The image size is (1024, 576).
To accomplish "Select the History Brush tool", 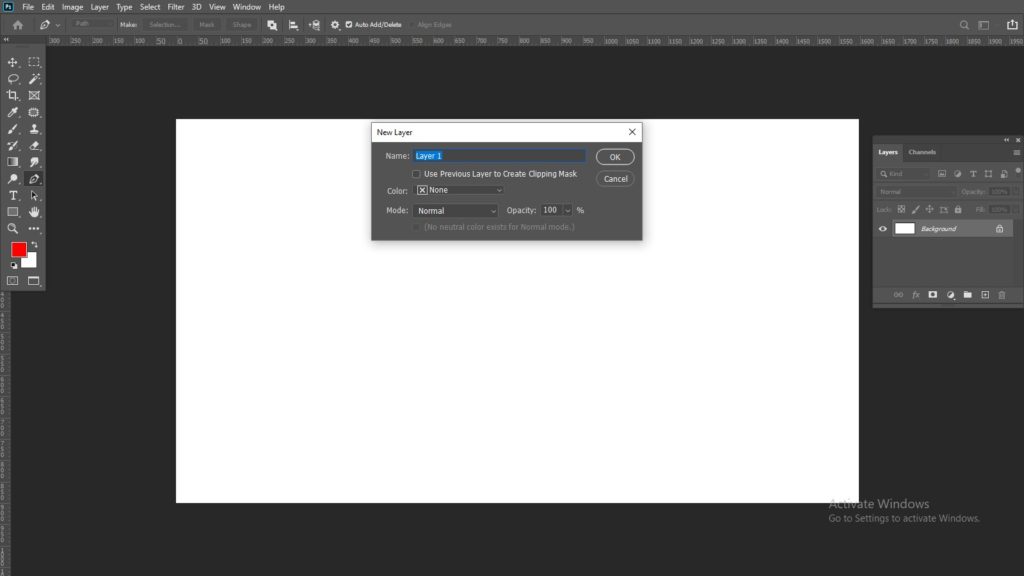I will (x=12, y=146).
